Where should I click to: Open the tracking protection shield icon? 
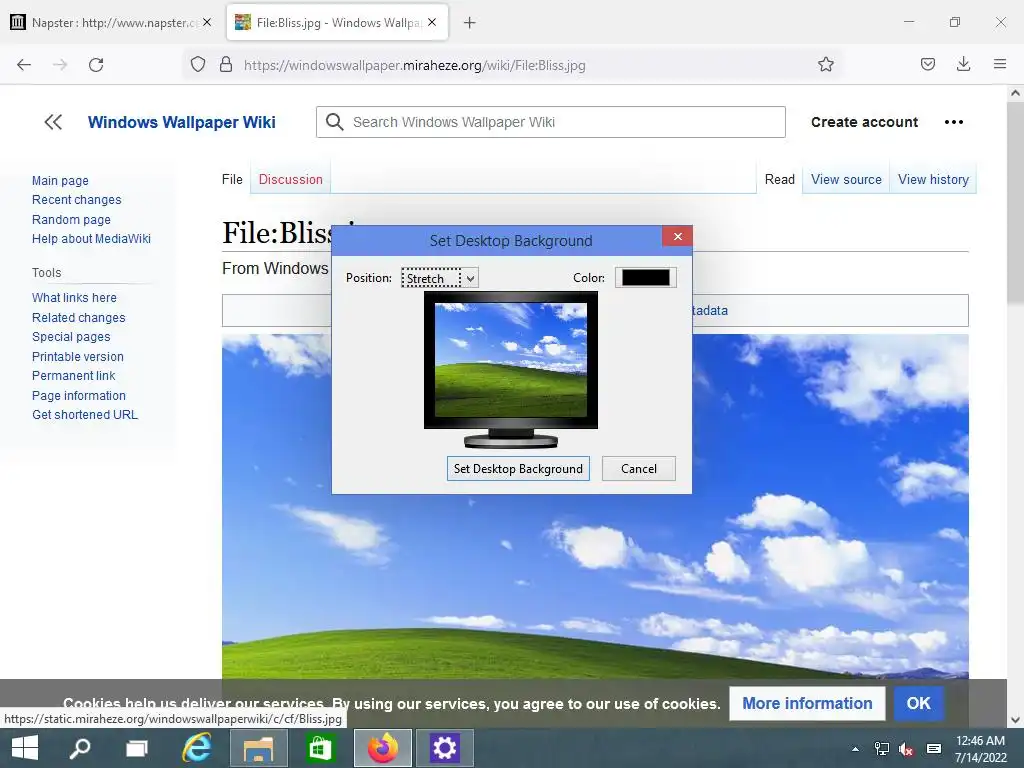click(198, 65)
